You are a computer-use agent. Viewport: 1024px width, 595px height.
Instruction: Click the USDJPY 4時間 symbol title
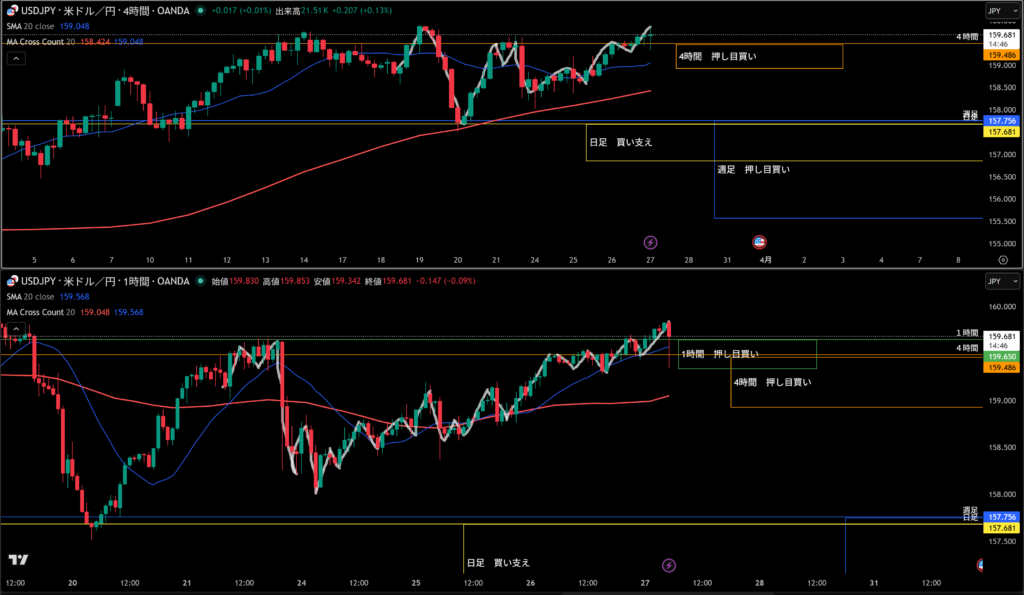point(100,10)
